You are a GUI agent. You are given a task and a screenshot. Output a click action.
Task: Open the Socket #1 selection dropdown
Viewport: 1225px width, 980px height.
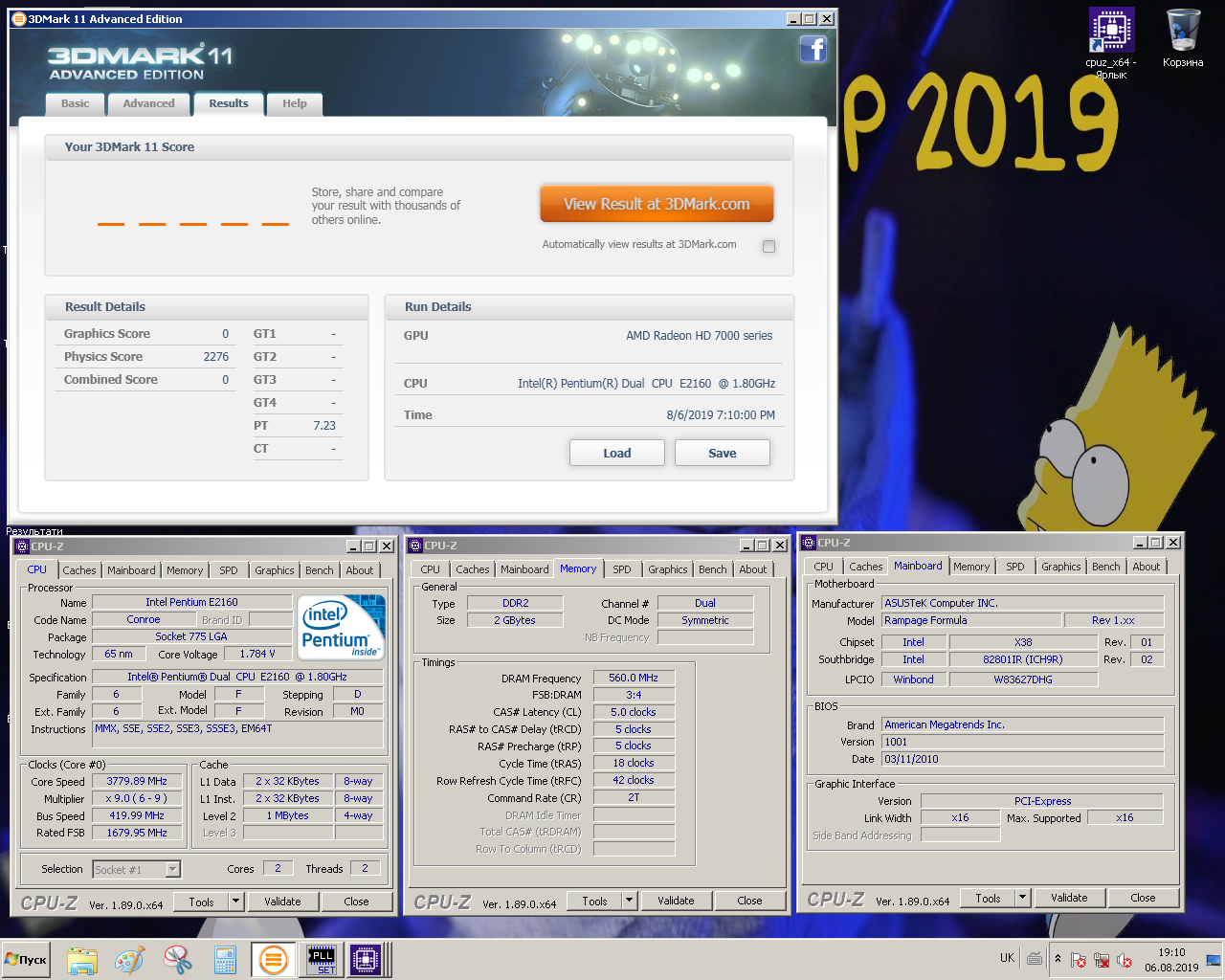tap(173, 869)
